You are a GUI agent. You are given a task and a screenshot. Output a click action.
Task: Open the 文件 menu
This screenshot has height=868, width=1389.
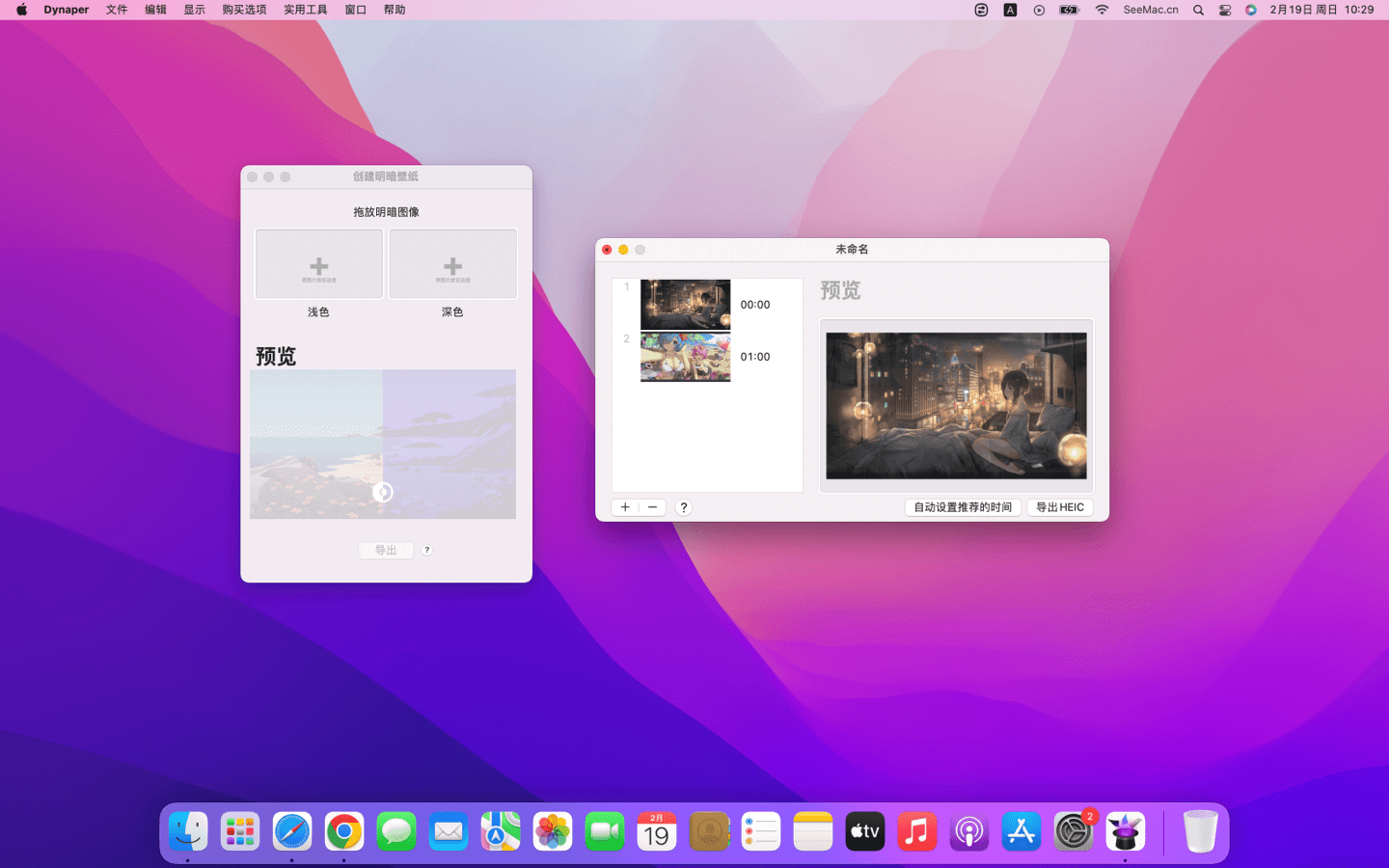point(117,10)
